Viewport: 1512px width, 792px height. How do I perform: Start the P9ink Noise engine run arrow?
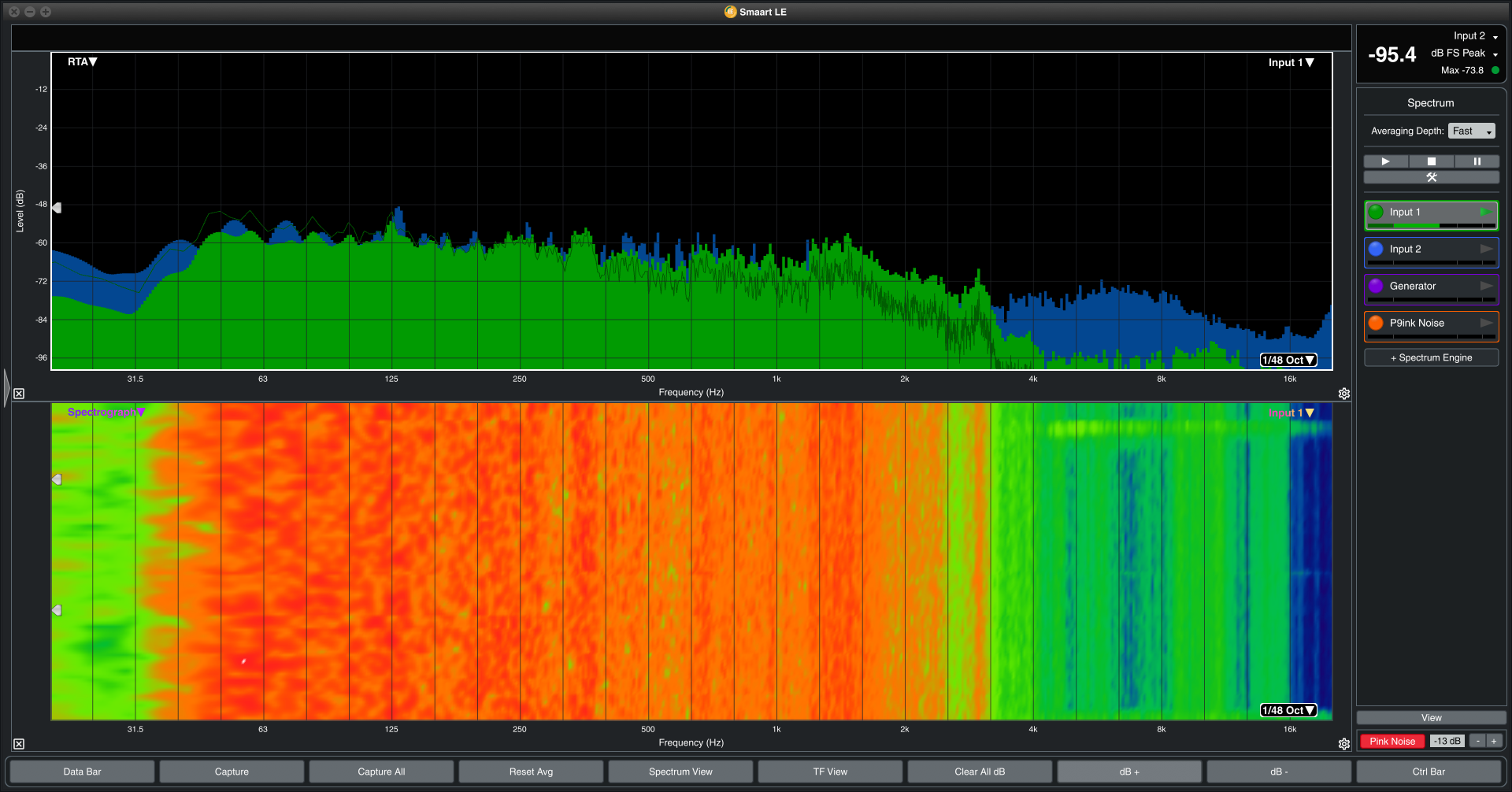click(1486, 323)
